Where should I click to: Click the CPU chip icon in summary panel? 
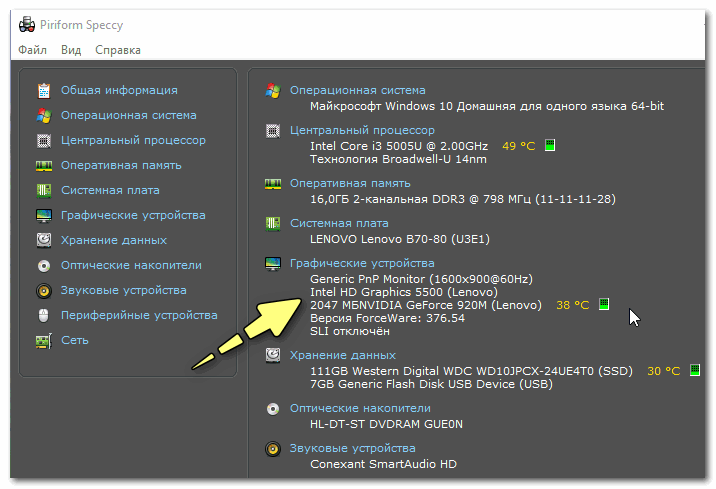point(273,131)
